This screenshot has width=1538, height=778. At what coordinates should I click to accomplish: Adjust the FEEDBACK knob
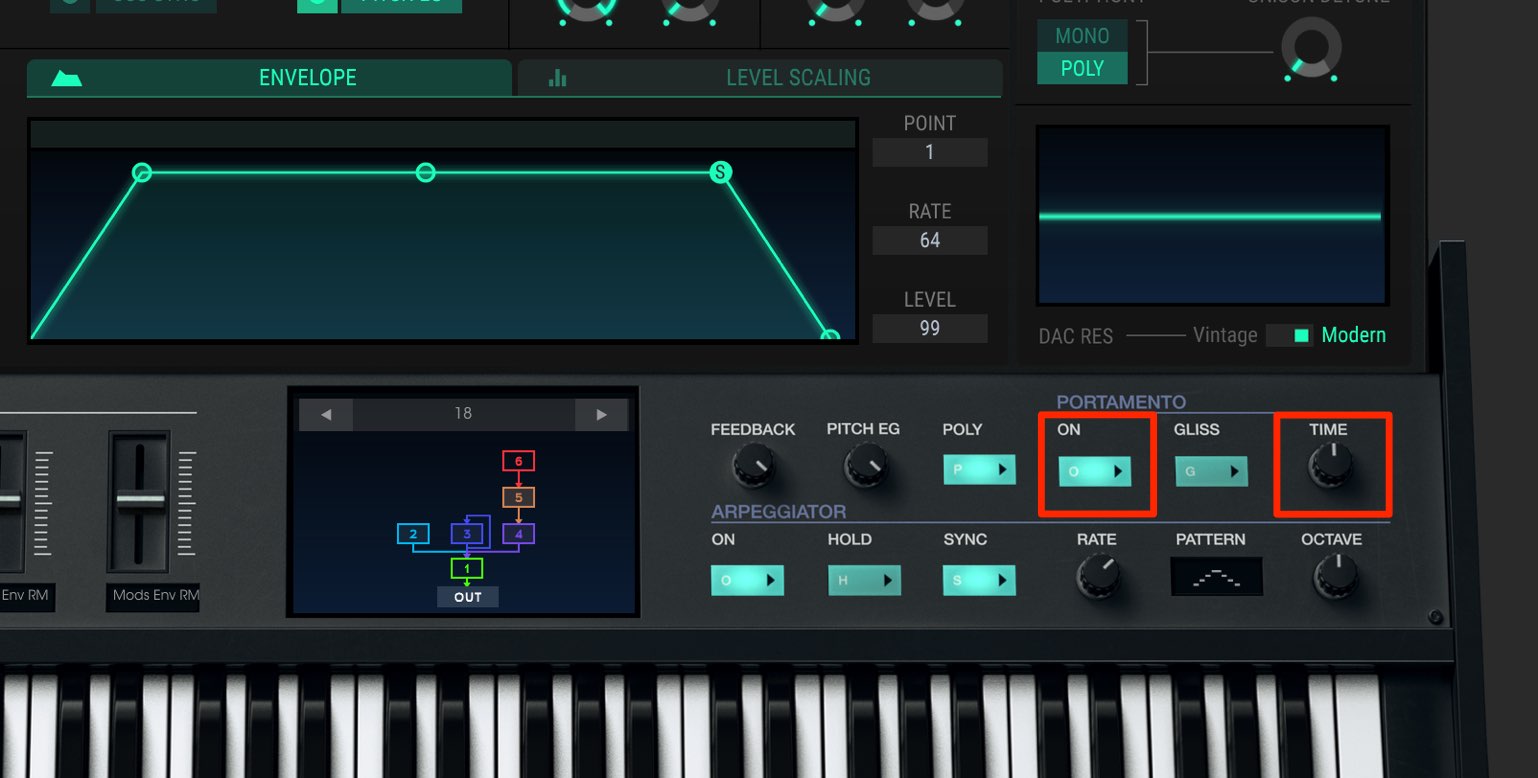tap(752, 466)
